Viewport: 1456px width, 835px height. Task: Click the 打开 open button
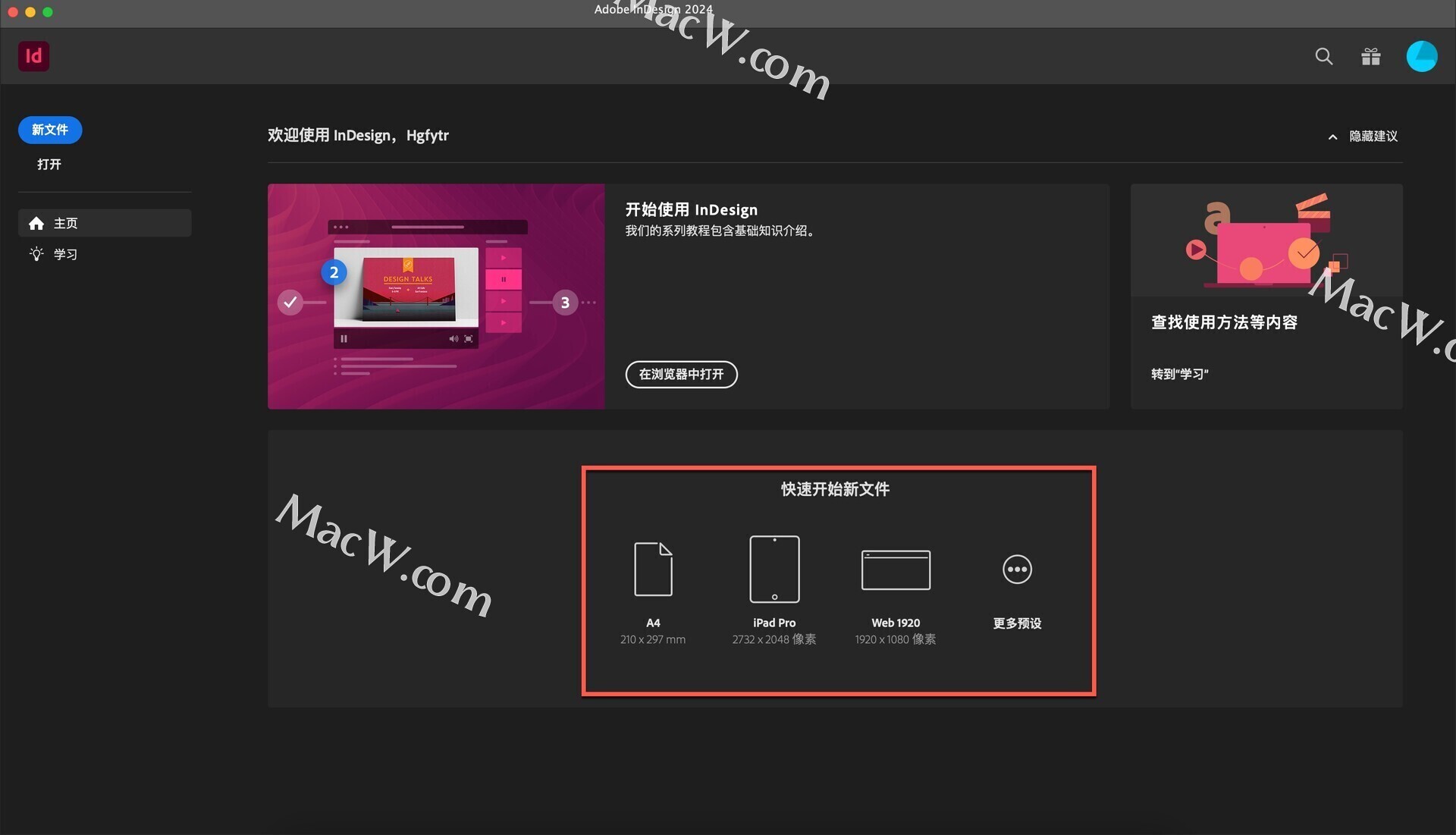coord(49,164)
